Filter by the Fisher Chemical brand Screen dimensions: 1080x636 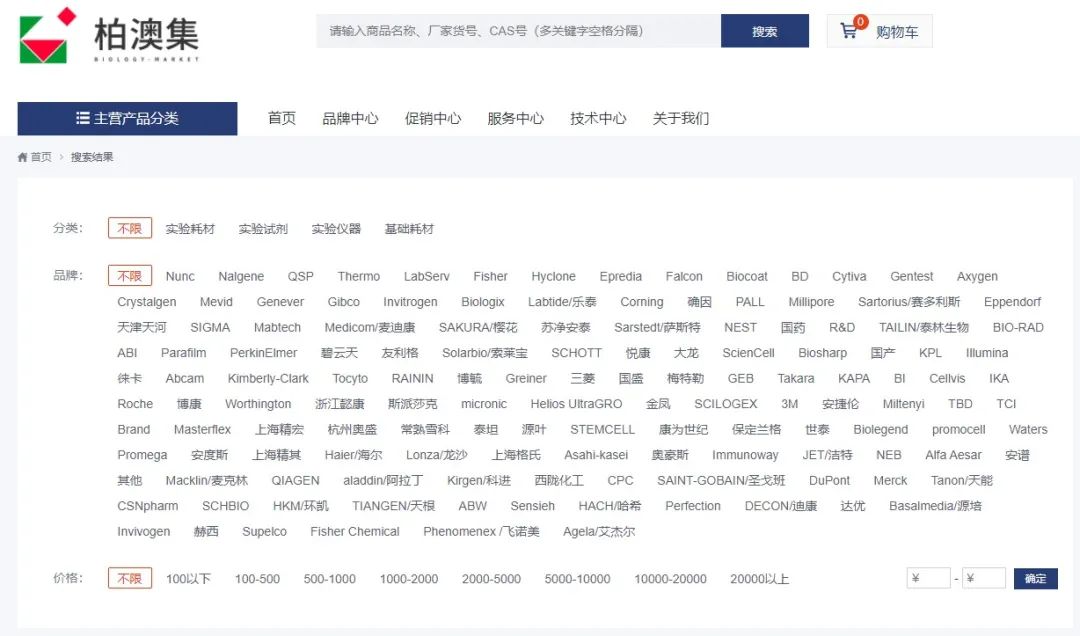[354, 531]
